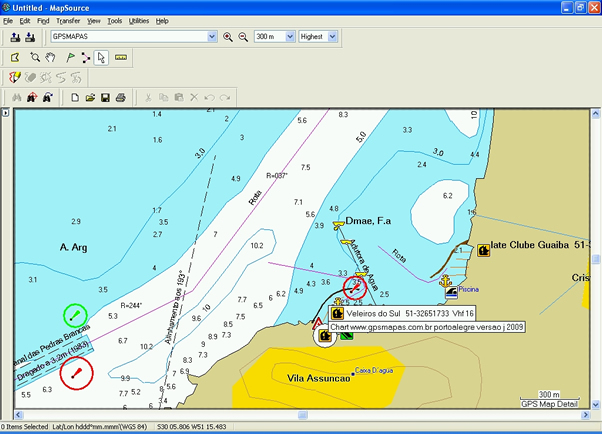
Task: Click the Piscina swimming pool map marker
Action: [452, 291]
